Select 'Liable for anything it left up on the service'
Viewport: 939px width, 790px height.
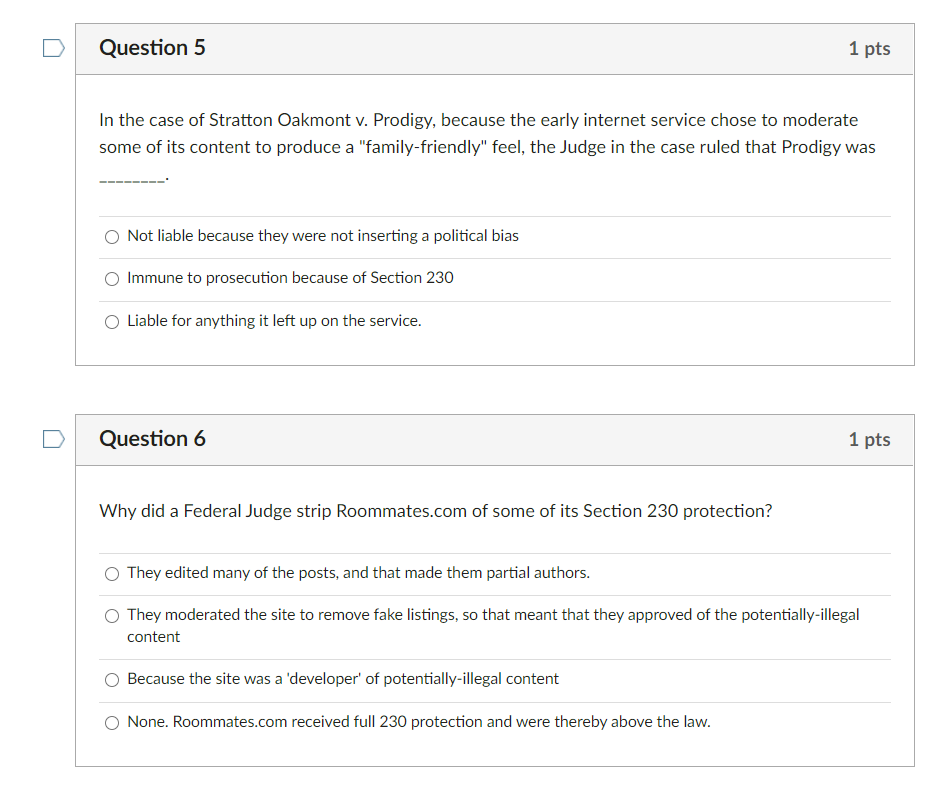112,321
